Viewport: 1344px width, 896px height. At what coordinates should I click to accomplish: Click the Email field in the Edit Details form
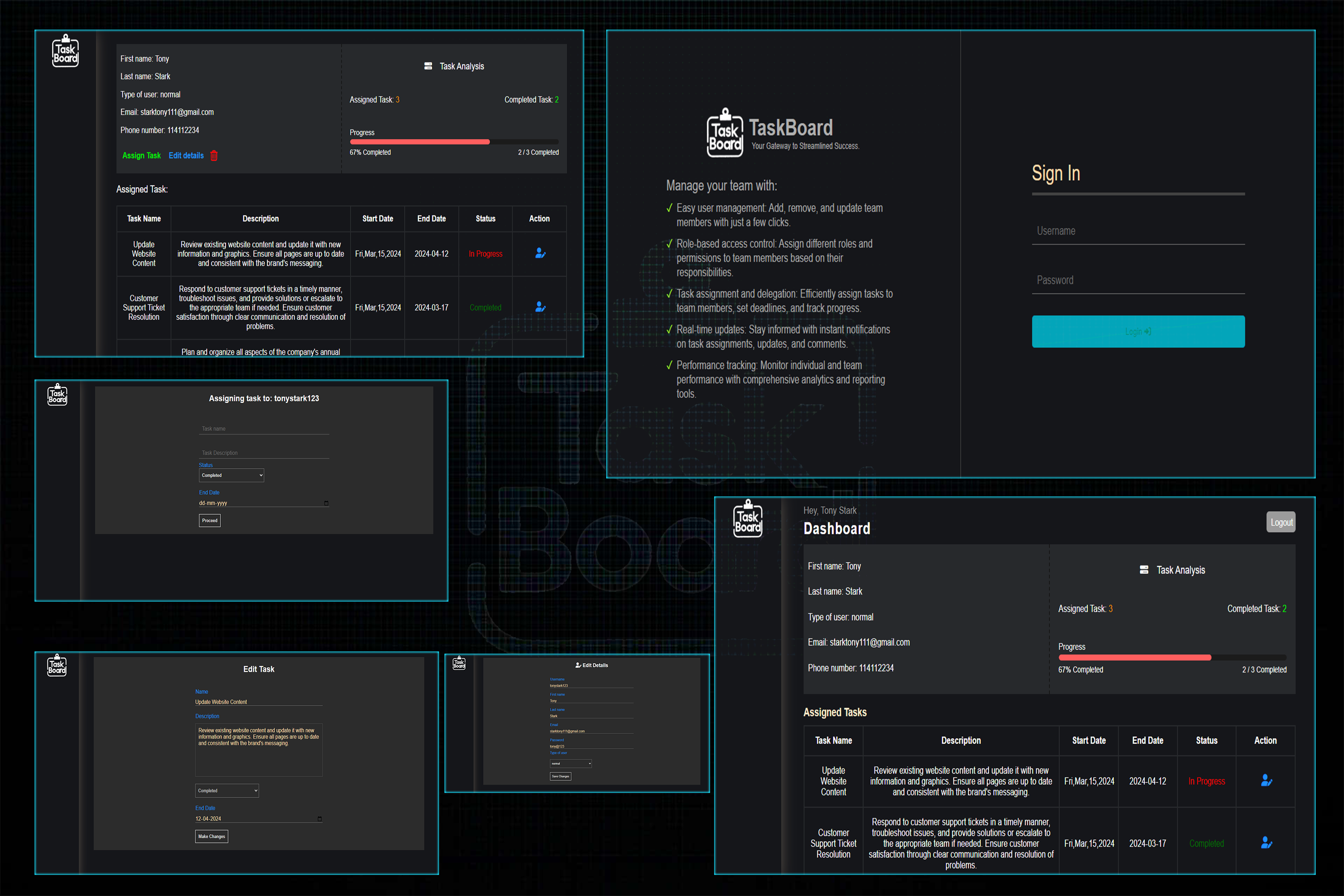tap(591, 731)
